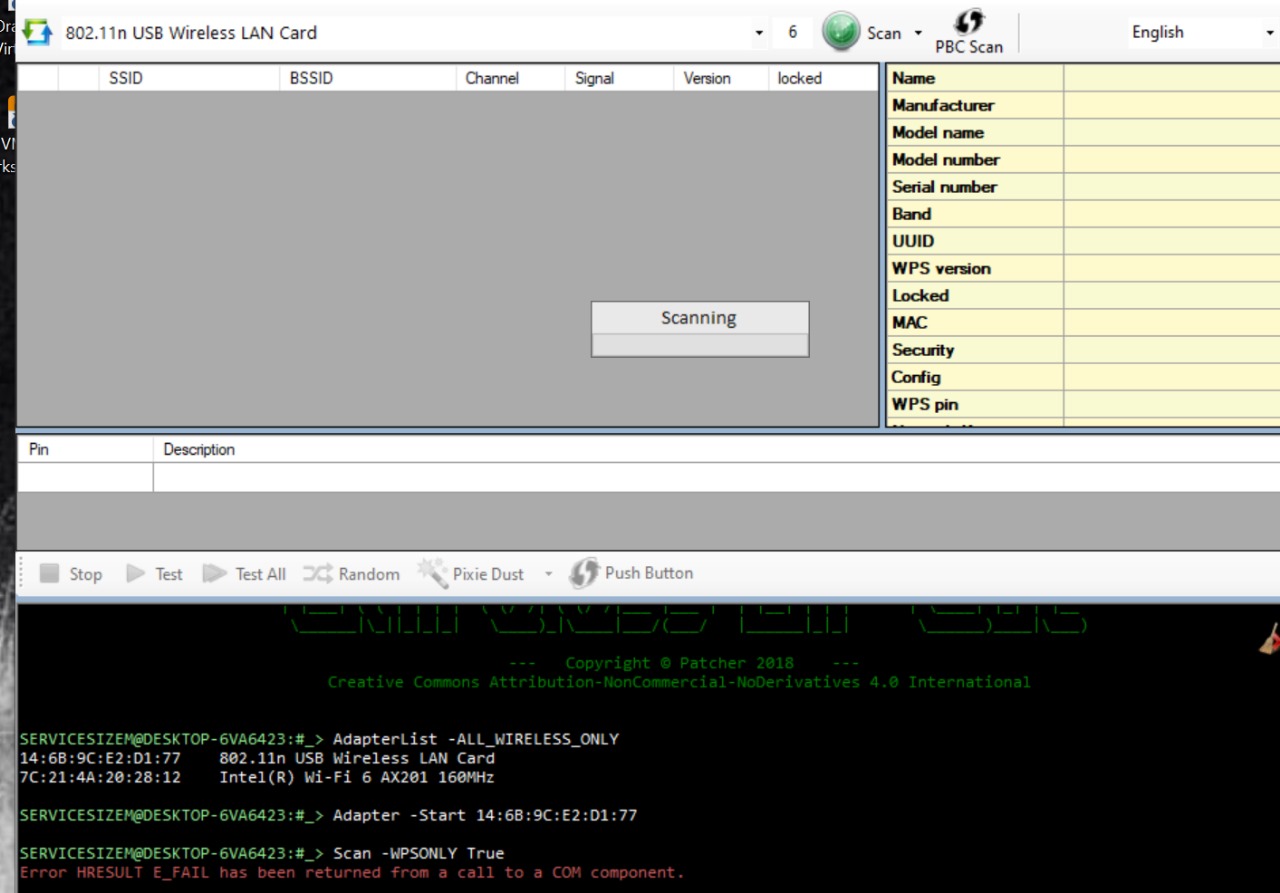Image resolution: width=1280 pixels, height=893 pixels.
Task: Click the Scan -WPSONLY True command
Action: [x=418, y=853]
